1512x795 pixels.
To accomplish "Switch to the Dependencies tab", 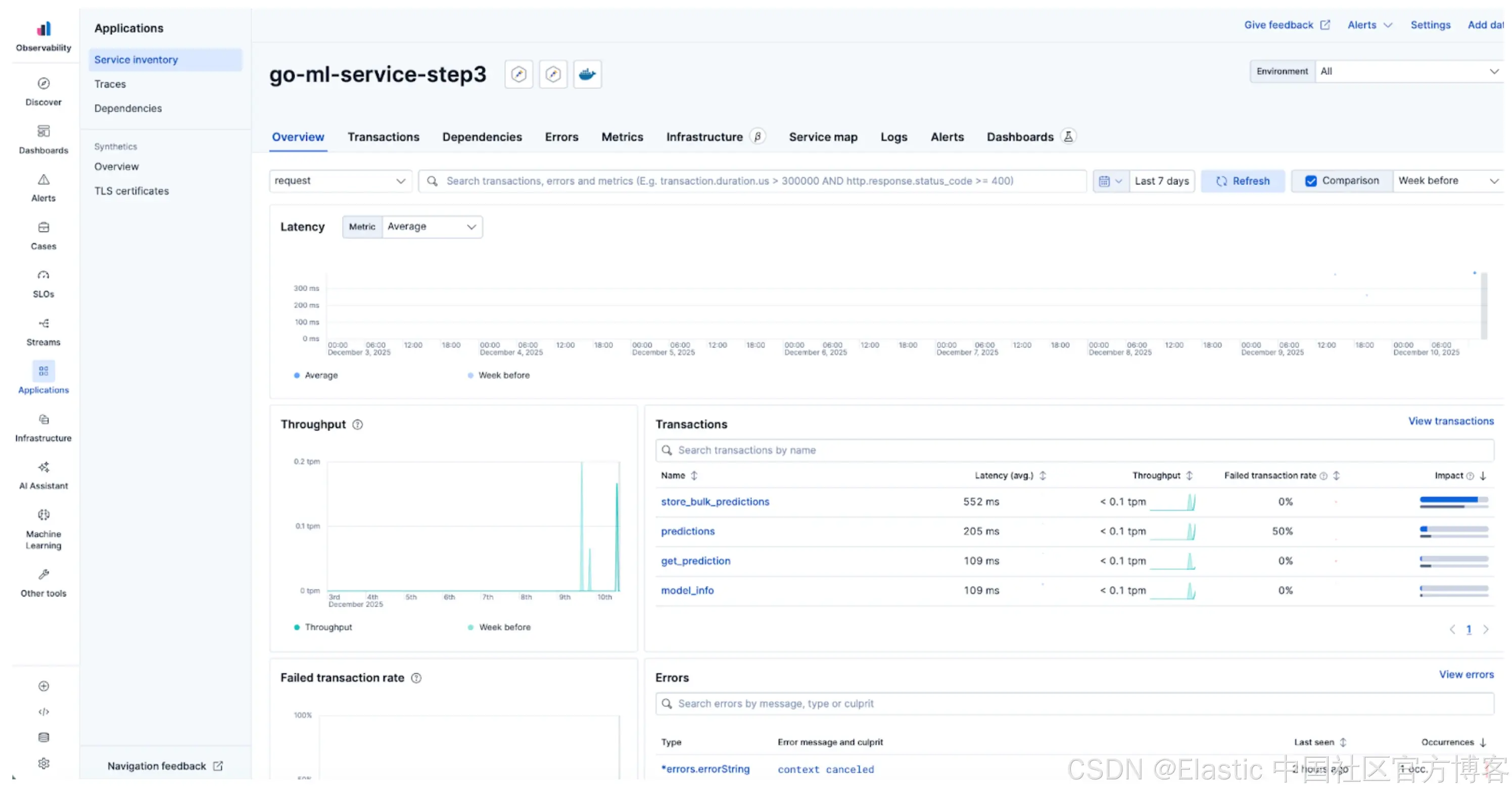I will (482, 137).
